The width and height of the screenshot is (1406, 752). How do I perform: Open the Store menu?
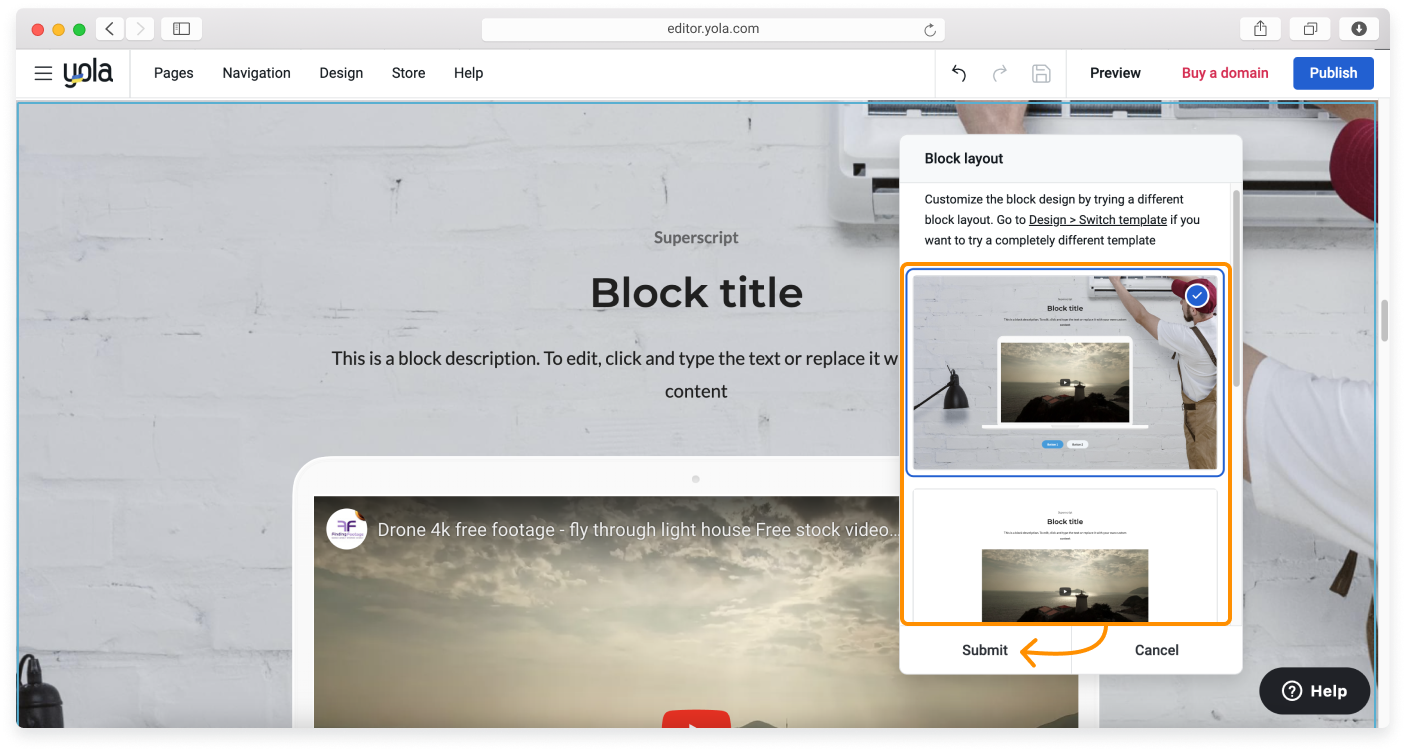coord(408,72)
